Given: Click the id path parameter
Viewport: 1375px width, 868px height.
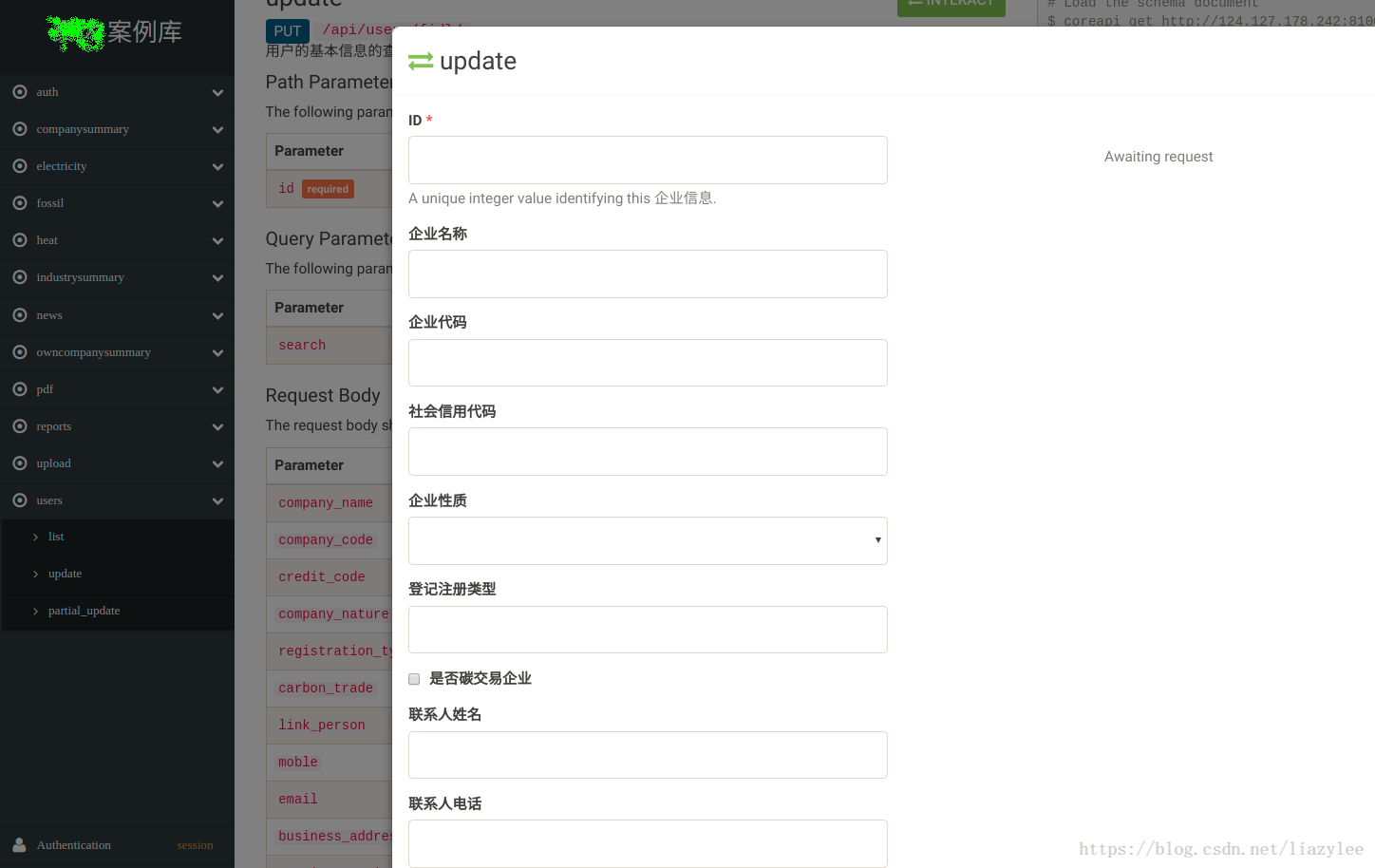Looking at the screenshot, I should pyautogui.click(x=287, y=188).
